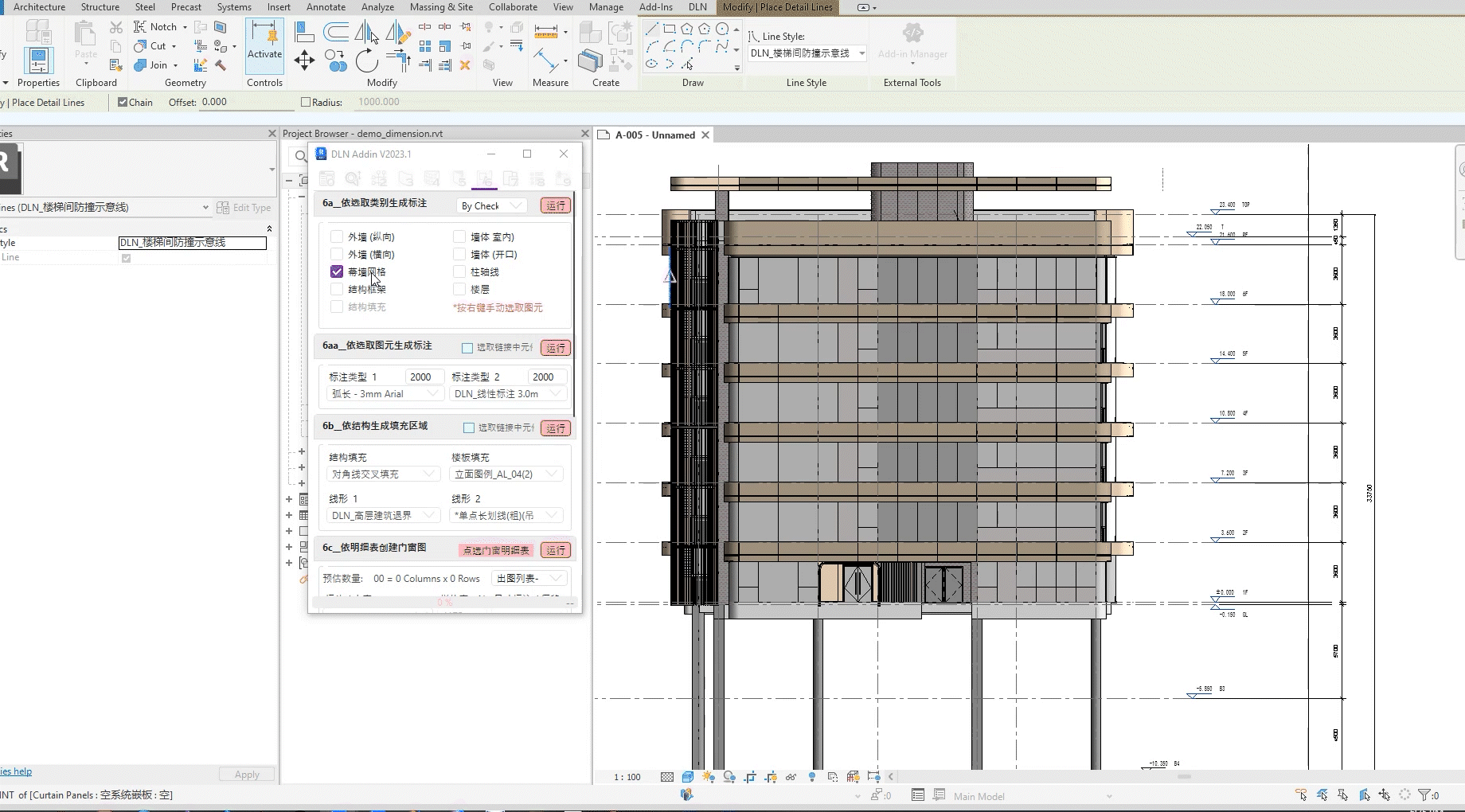Switch to the DLN ribbon tab

tap(697, 7)
